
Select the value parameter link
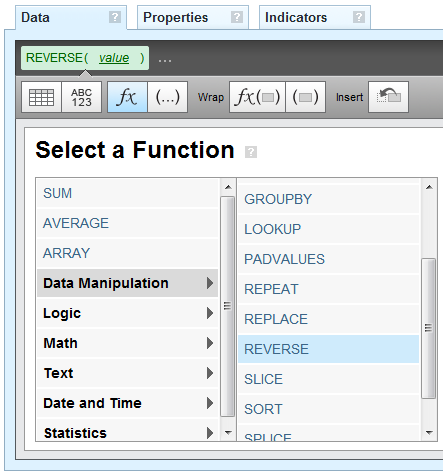click(114, 58)
